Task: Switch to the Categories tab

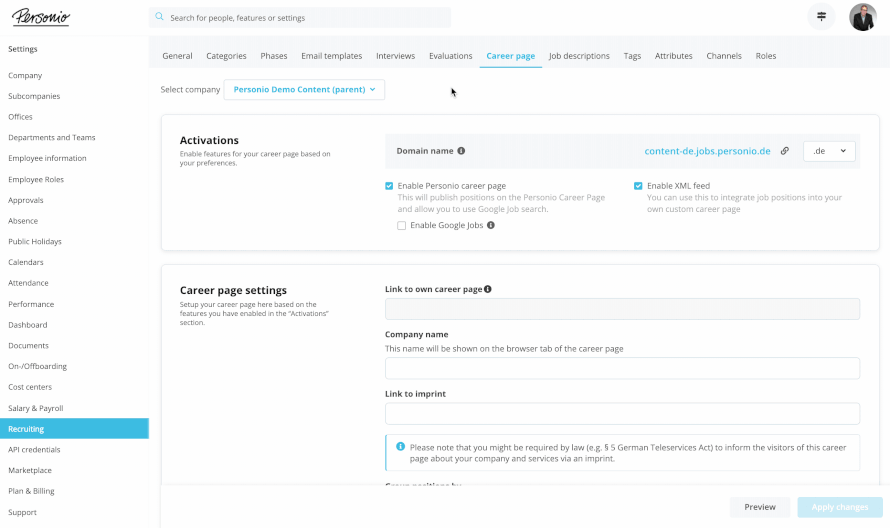Action: [x=226, y=56]
